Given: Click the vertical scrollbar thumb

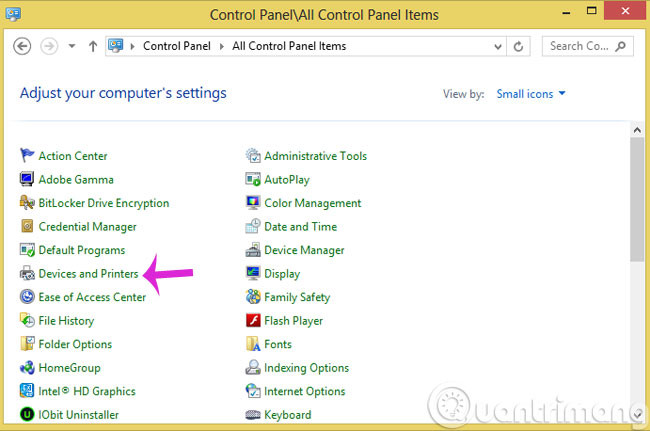Looking at the screenshot, I should (x=637, y=200).
